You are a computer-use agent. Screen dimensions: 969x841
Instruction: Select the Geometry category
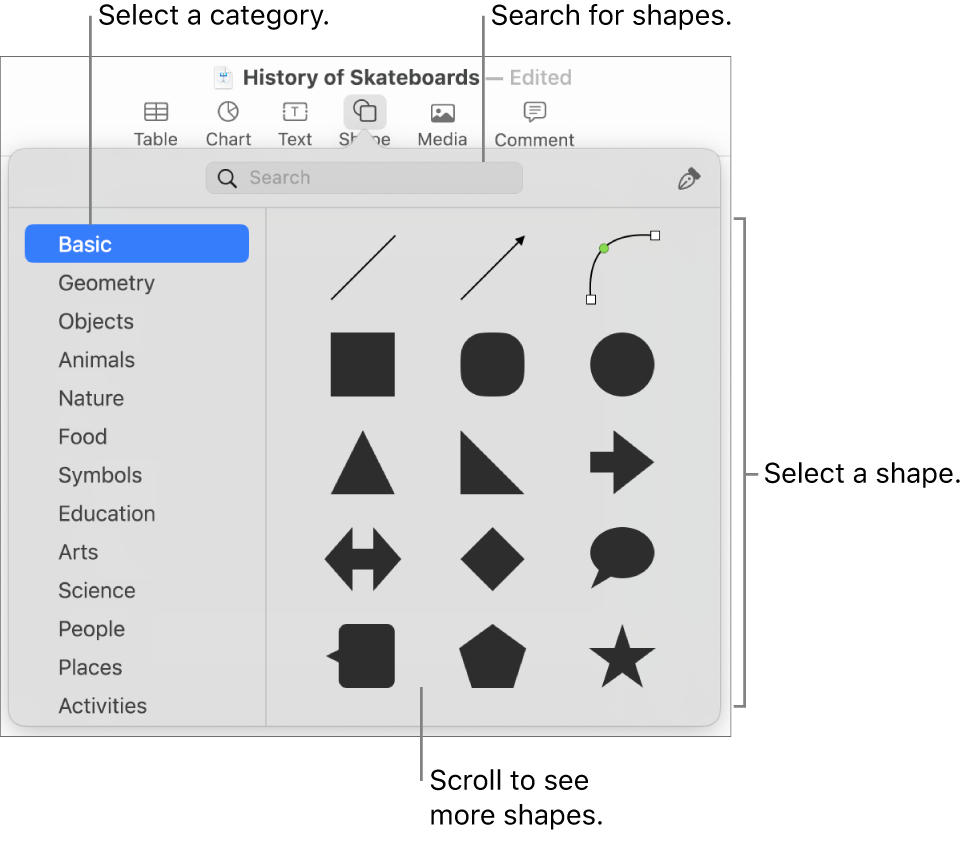coord(107,283)
